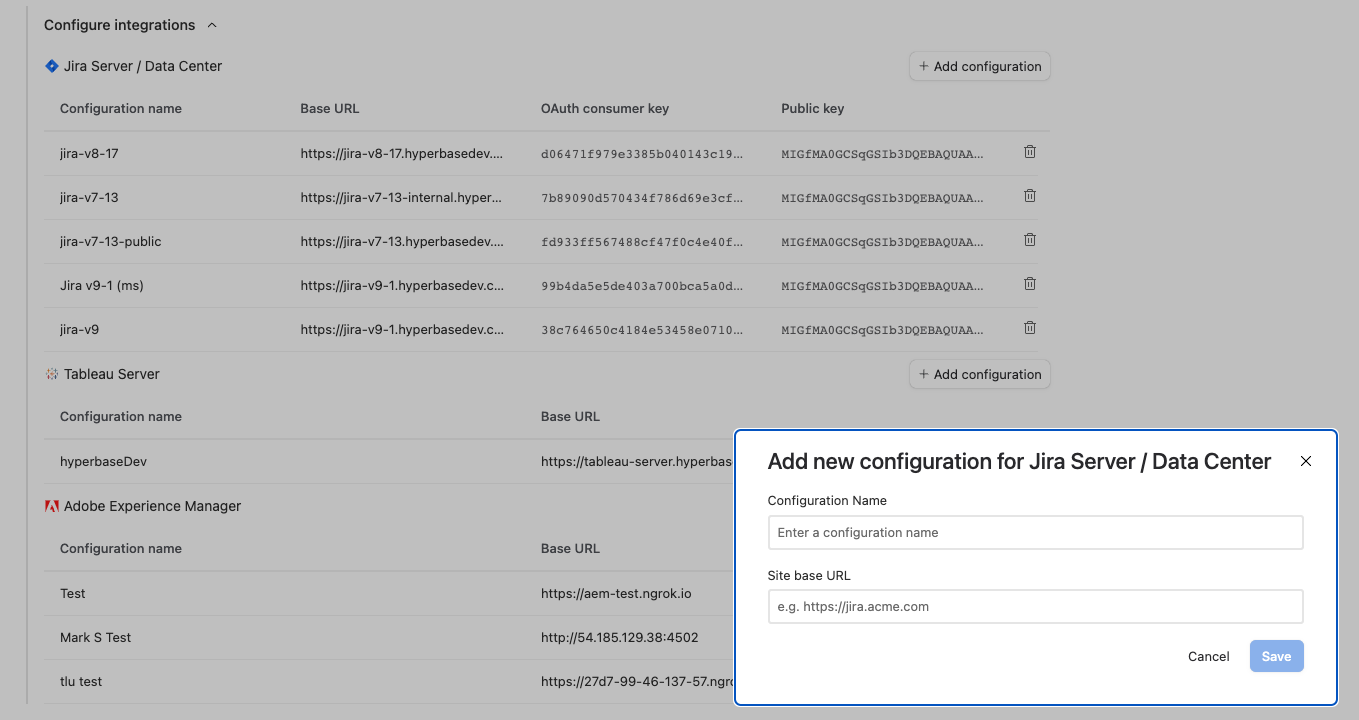This screenshot has width=1359, height=720.
Task: Click OAuth consumer key 99b4da5e5de403a7...
Action: [x=643, y=286]
